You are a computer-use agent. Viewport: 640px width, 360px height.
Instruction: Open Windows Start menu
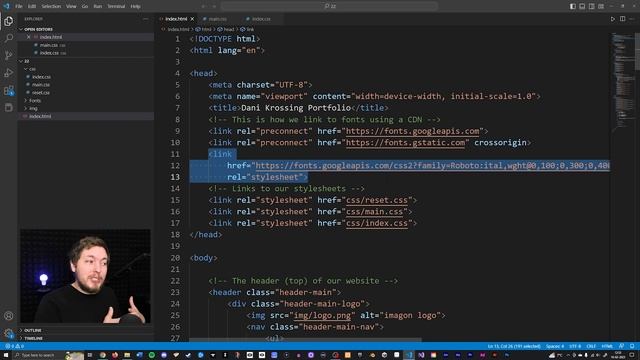[x=6, y=356]
